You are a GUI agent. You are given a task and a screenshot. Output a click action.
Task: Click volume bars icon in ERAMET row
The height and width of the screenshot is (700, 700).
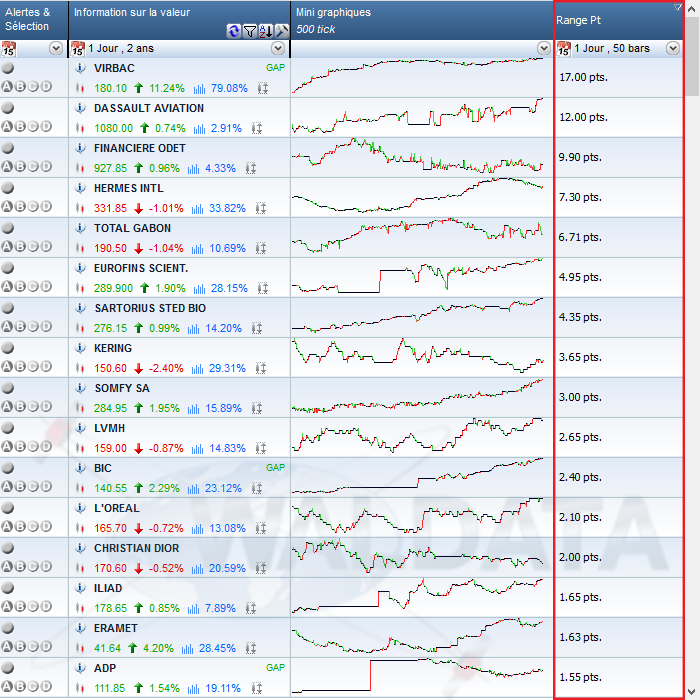[188, 648]
